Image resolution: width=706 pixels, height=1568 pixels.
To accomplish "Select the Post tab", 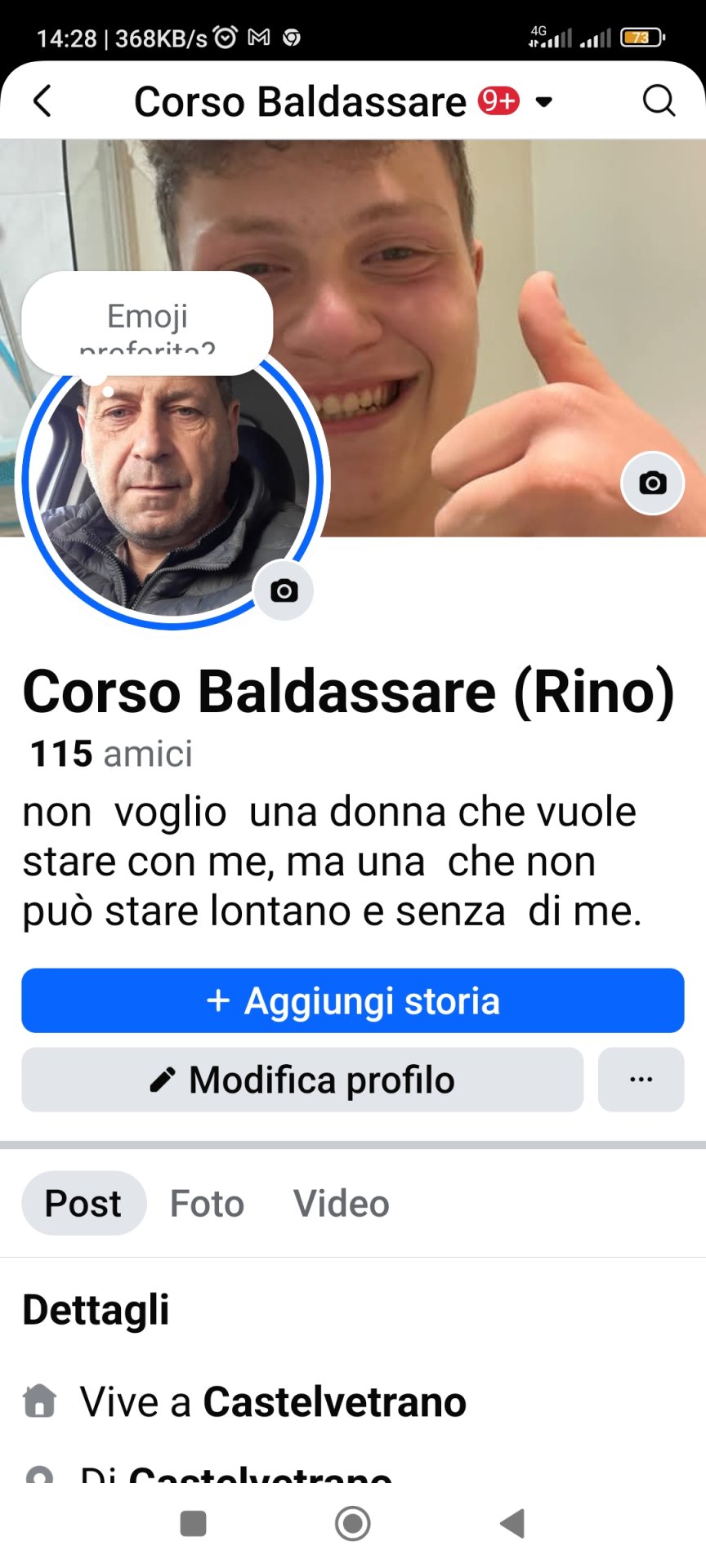I will coord(83,1203).
